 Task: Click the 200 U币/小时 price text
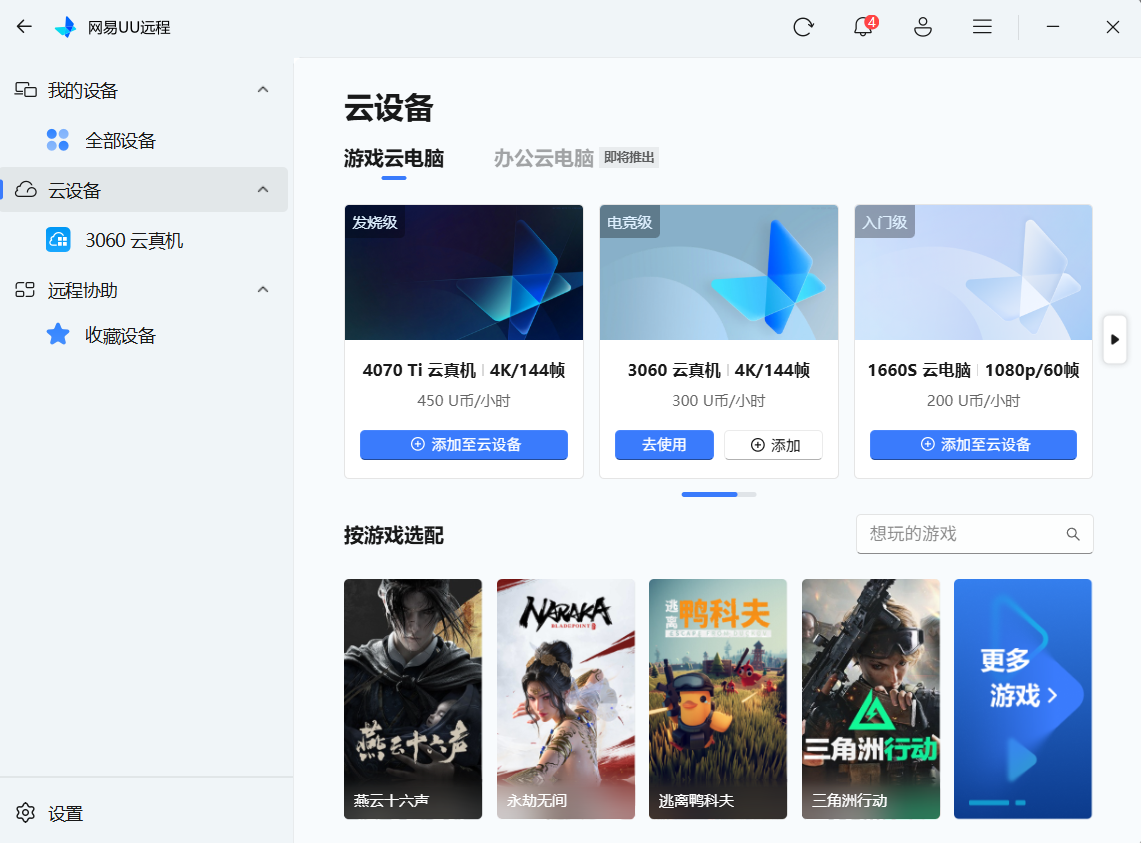pyautogui.click(x=973, y=401)
